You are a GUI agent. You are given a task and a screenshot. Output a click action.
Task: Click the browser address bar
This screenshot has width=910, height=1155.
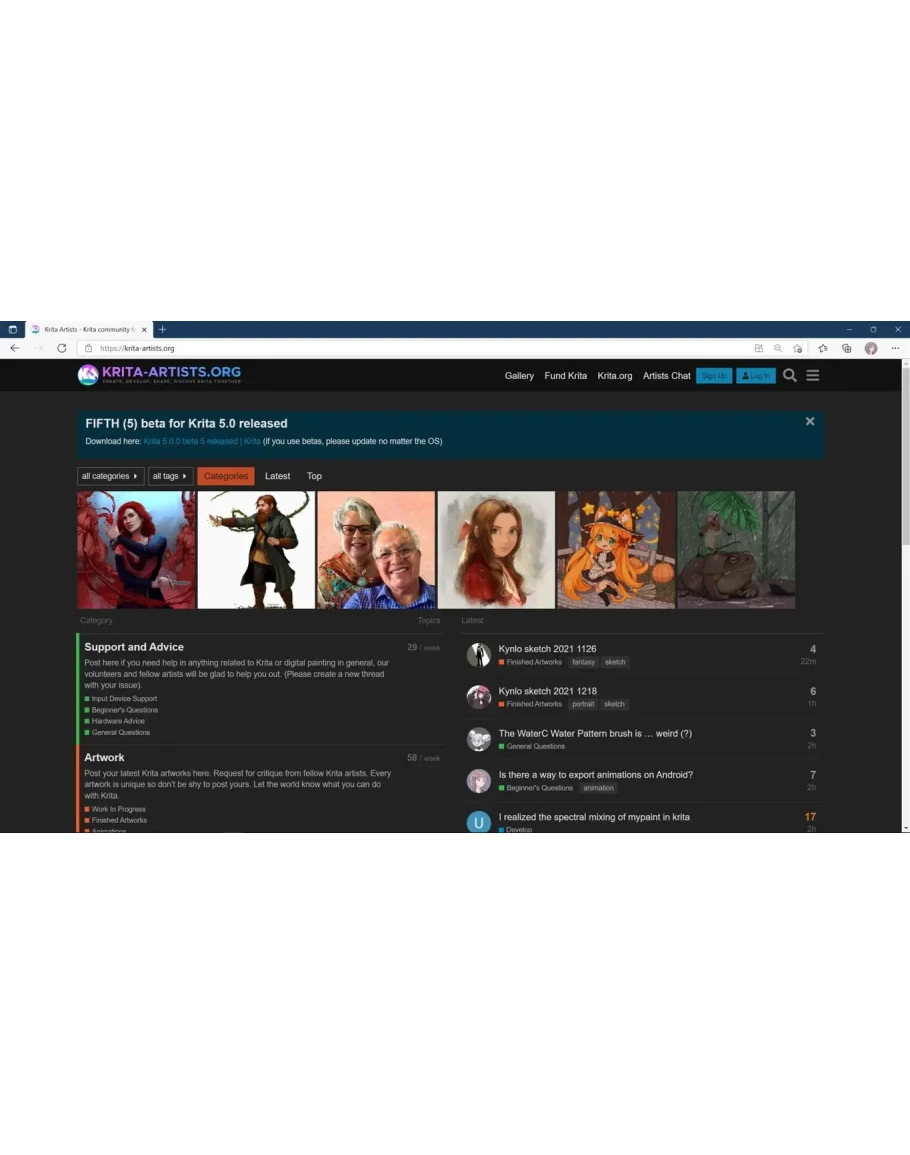pyautogui.click(x=400, y=348)
